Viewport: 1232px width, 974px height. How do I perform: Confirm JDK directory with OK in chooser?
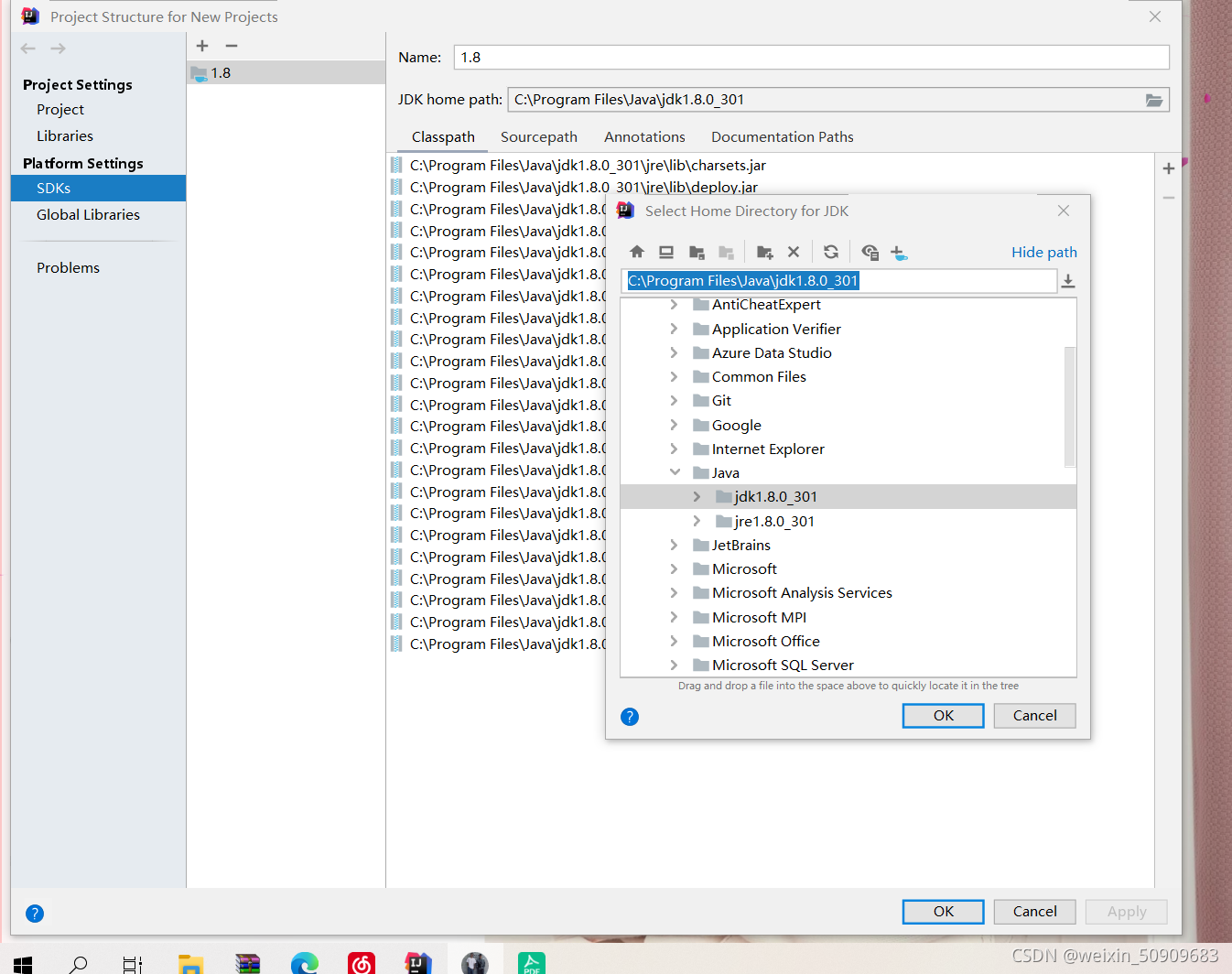pyautogui.click(x=943, y=716)
